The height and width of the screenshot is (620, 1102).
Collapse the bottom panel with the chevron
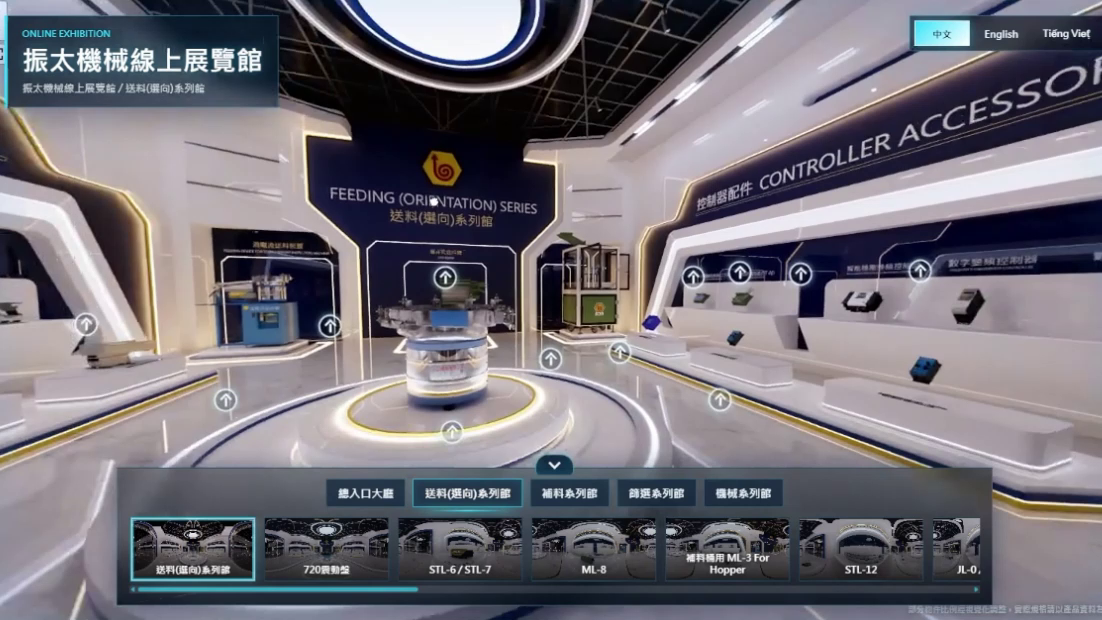(x=554, y=465)
